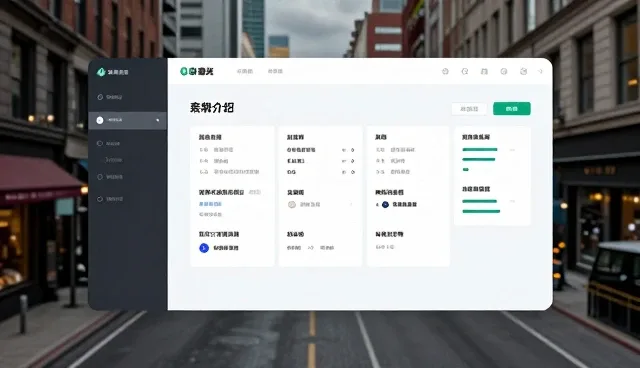The width and height of the screenshot is (640, 368).
Task: Click the white outlined button beside the green button
Action: coord(469,109)
